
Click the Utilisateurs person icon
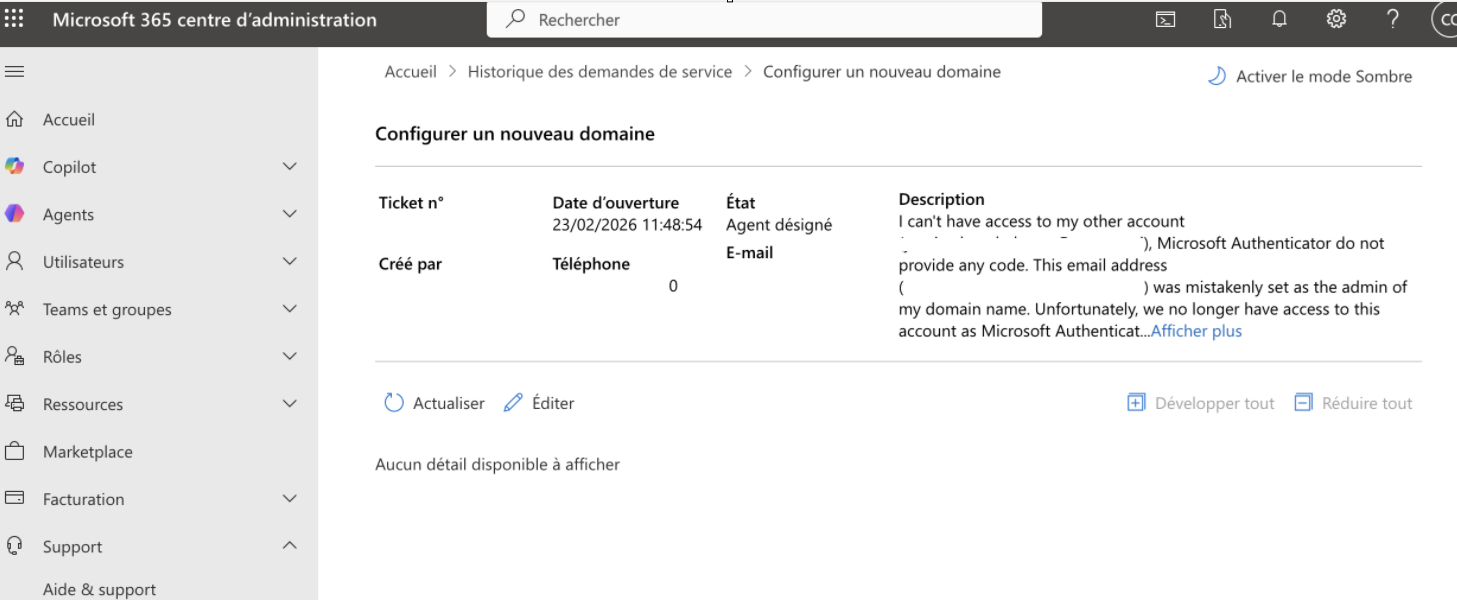[15, 261]
